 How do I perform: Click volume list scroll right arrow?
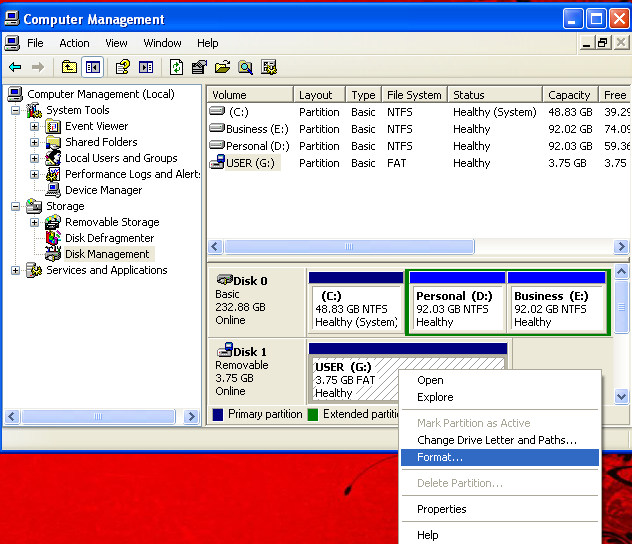click(621, 247)
